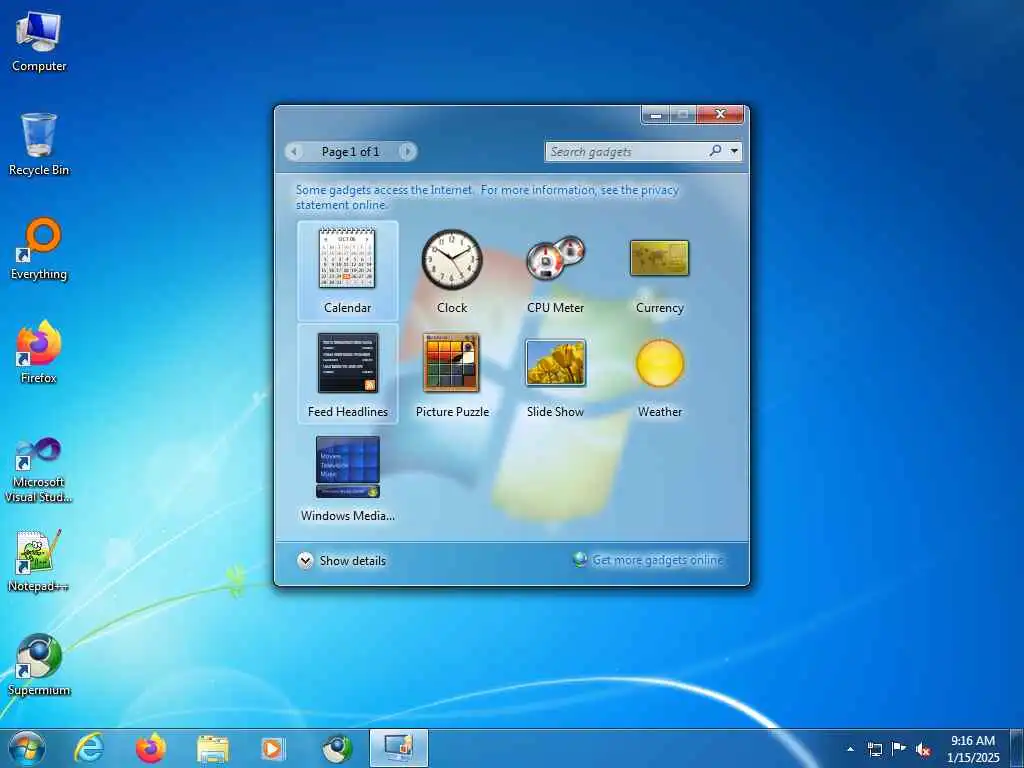This screenshot has height=768, width=1024.
Task: Select the Feed Headlines gadget
Action: tap(347, 374)
